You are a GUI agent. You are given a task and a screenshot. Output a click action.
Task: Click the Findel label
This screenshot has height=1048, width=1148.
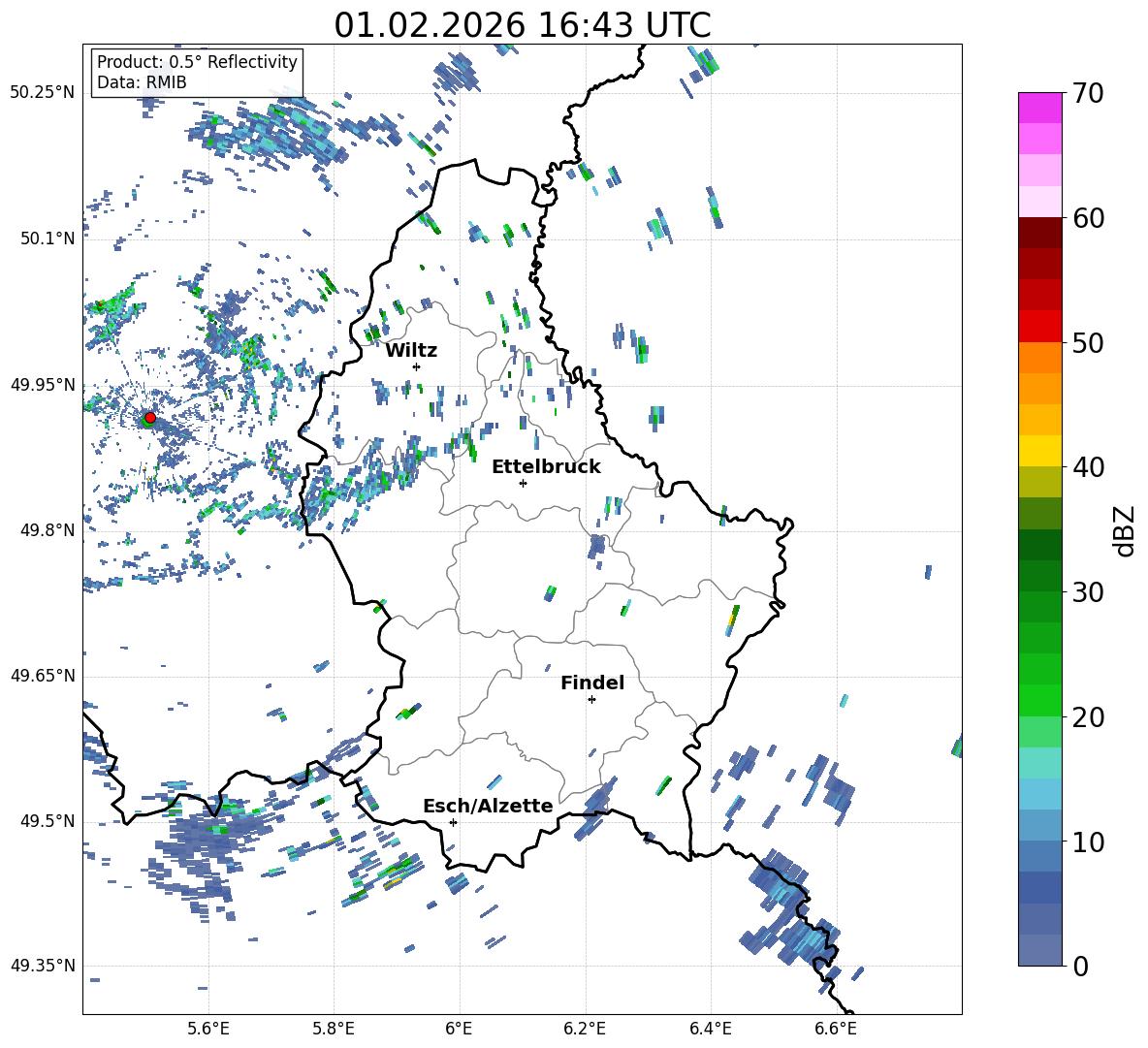coord(592,683)
